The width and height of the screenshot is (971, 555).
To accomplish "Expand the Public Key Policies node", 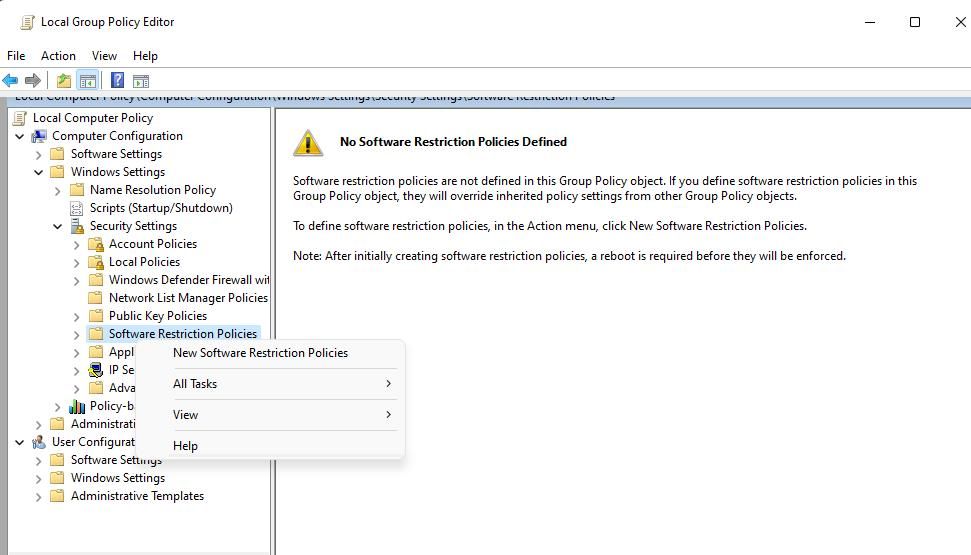I will coord(76,317).
